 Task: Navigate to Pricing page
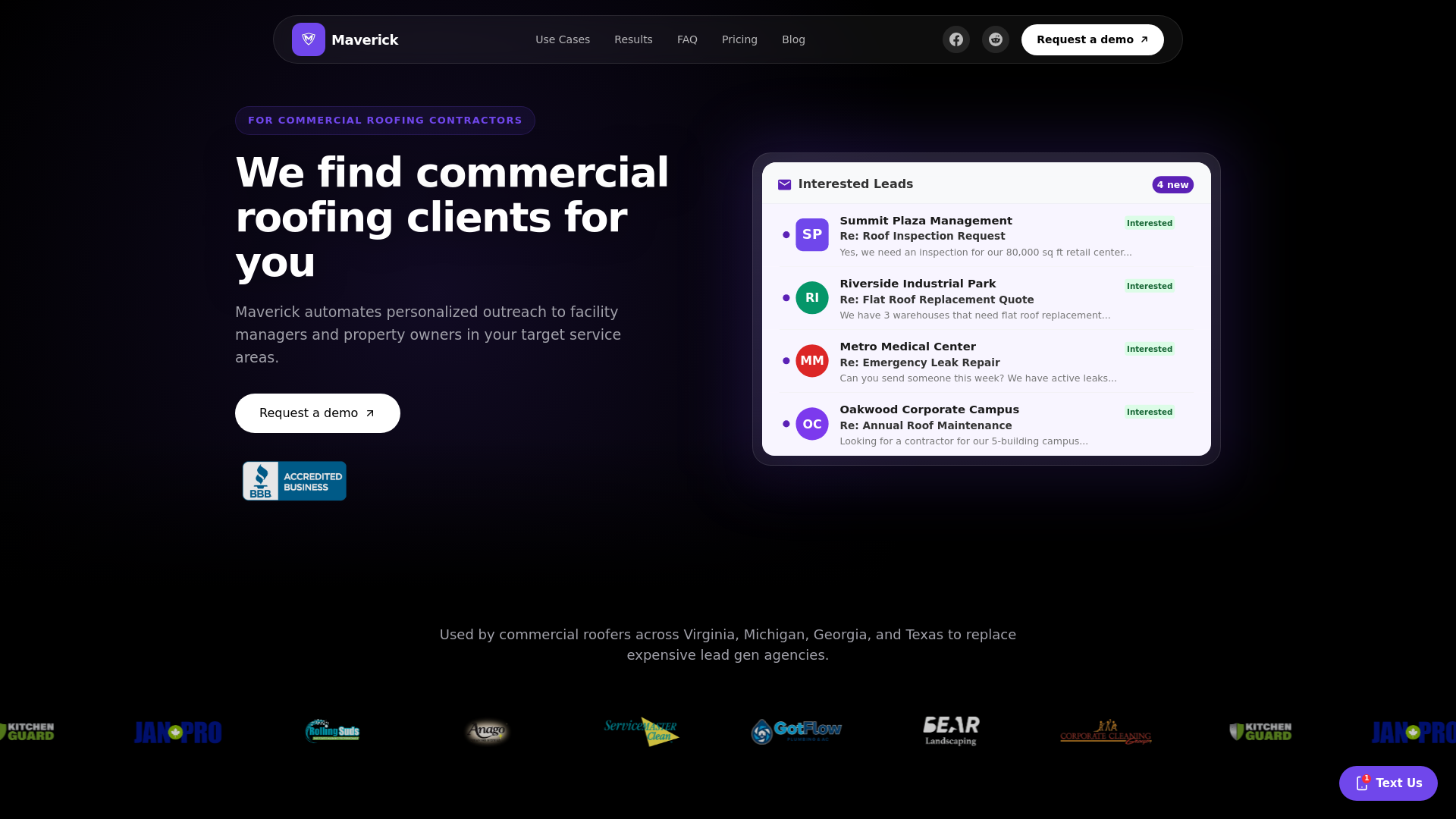(739, 39)
